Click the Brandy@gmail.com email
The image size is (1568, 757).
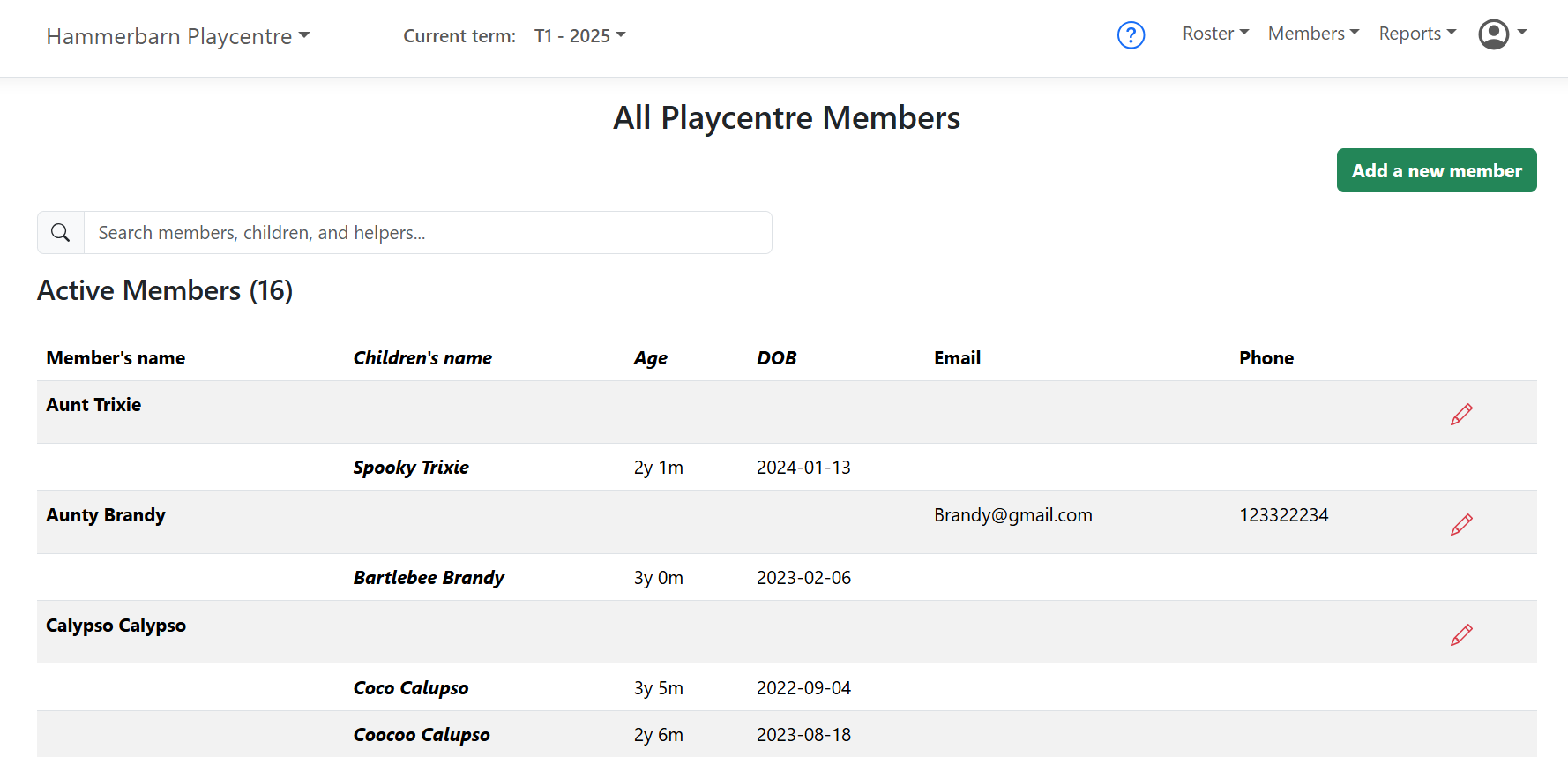1013,515
